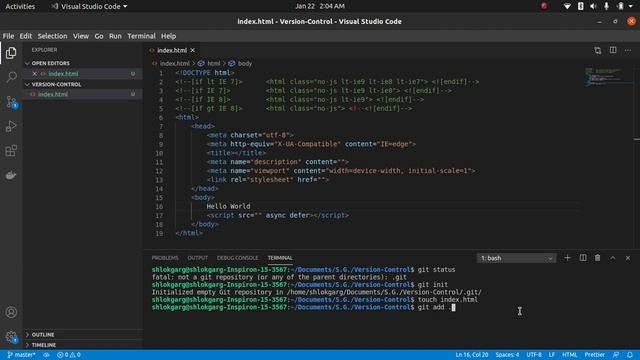This screenshot has height=360, width=640.
Task: Click Prettier in the status bar
Action: (594, 355)
